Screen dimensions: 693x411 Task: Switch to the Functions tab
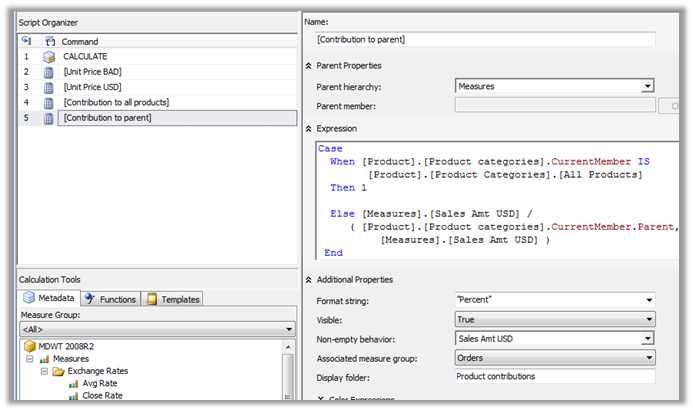110,299
